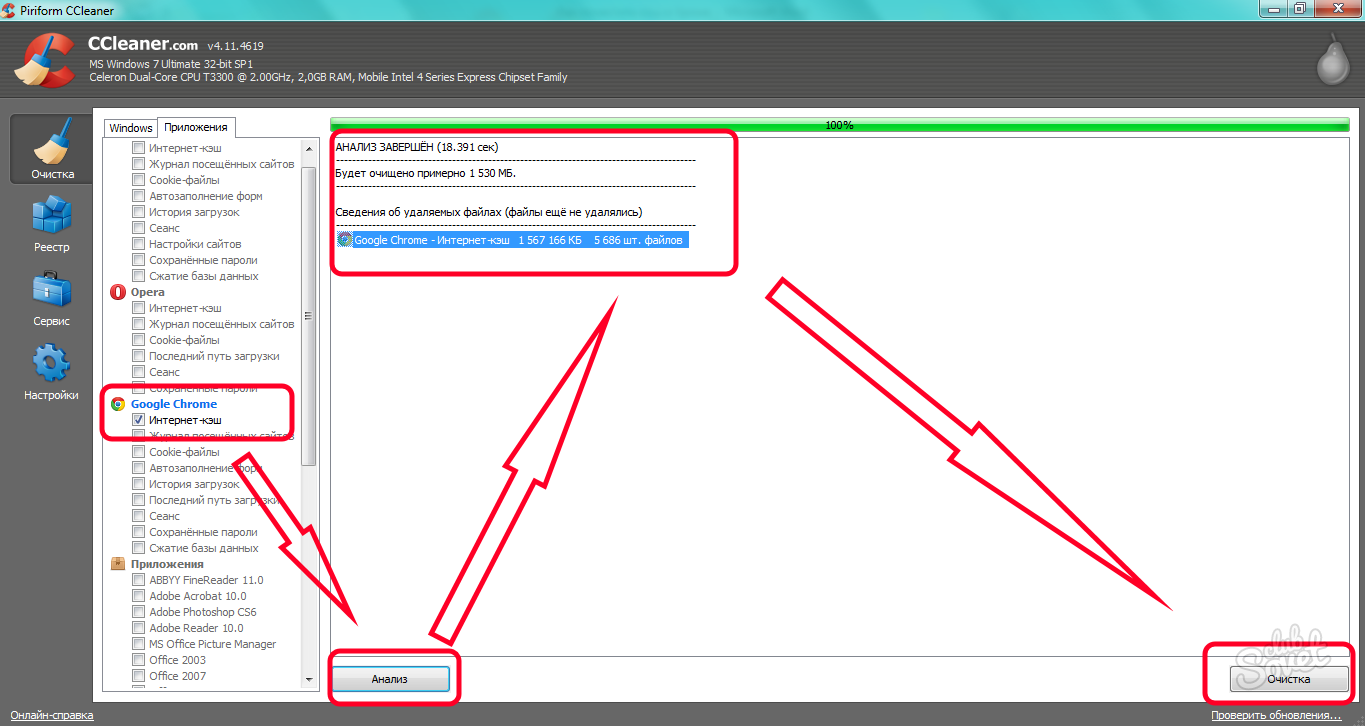Viewport: 1366px width, 726px height.
Task: Select Google Chrome - Интернет-кэш result row
Action: click(512, 240)
